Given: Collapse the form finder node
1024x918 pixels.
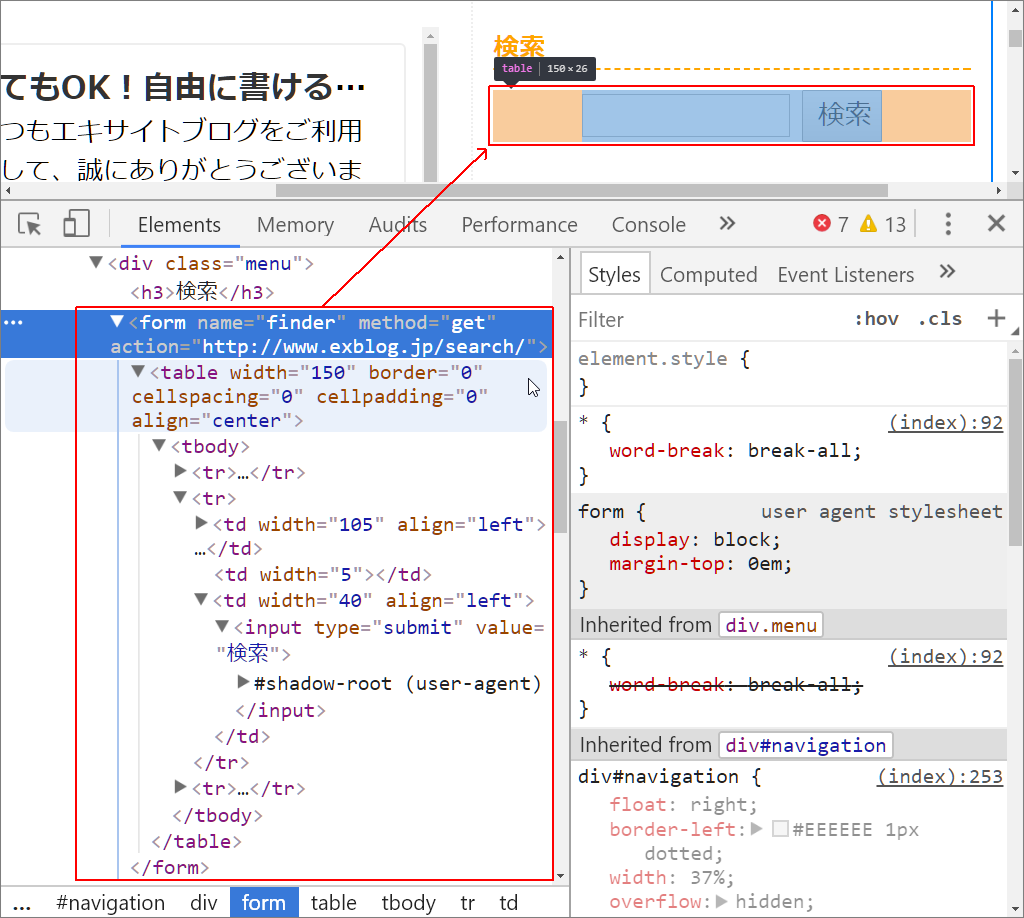Looking at the screenshot, I should pyautogui.click(x=117, y=321).
